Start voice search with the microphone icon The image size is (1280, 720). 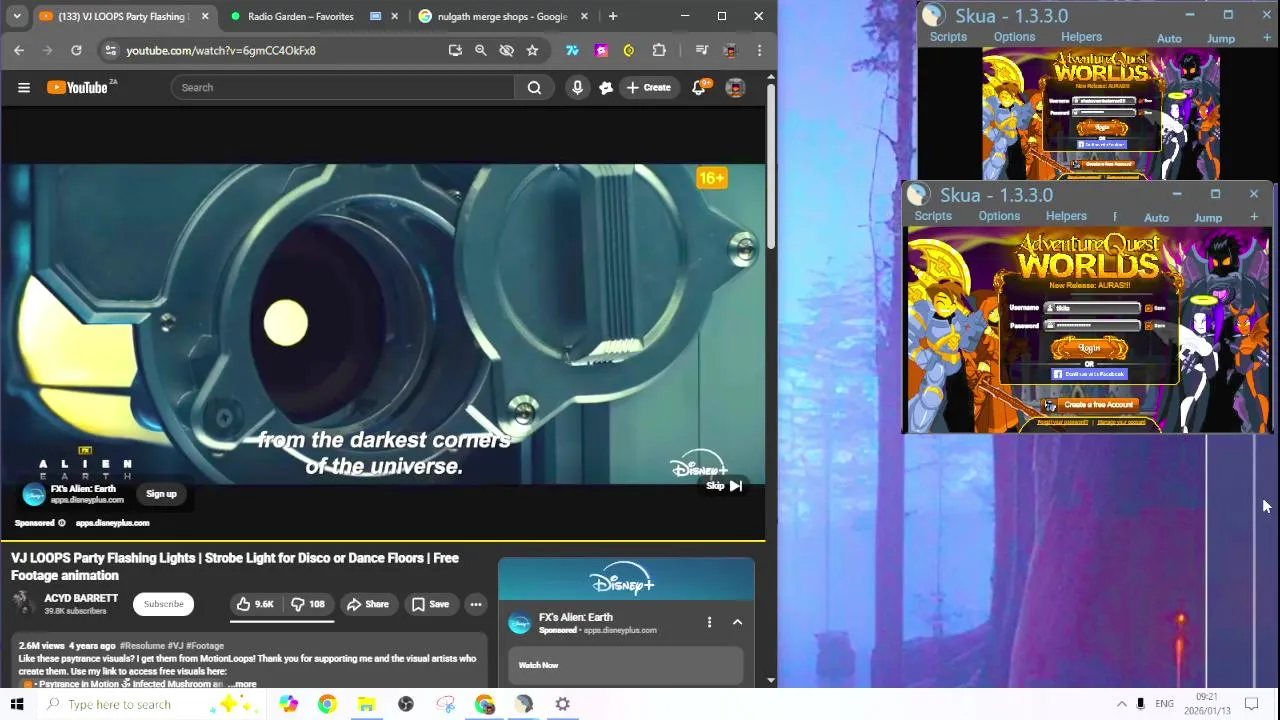point(577,87)
